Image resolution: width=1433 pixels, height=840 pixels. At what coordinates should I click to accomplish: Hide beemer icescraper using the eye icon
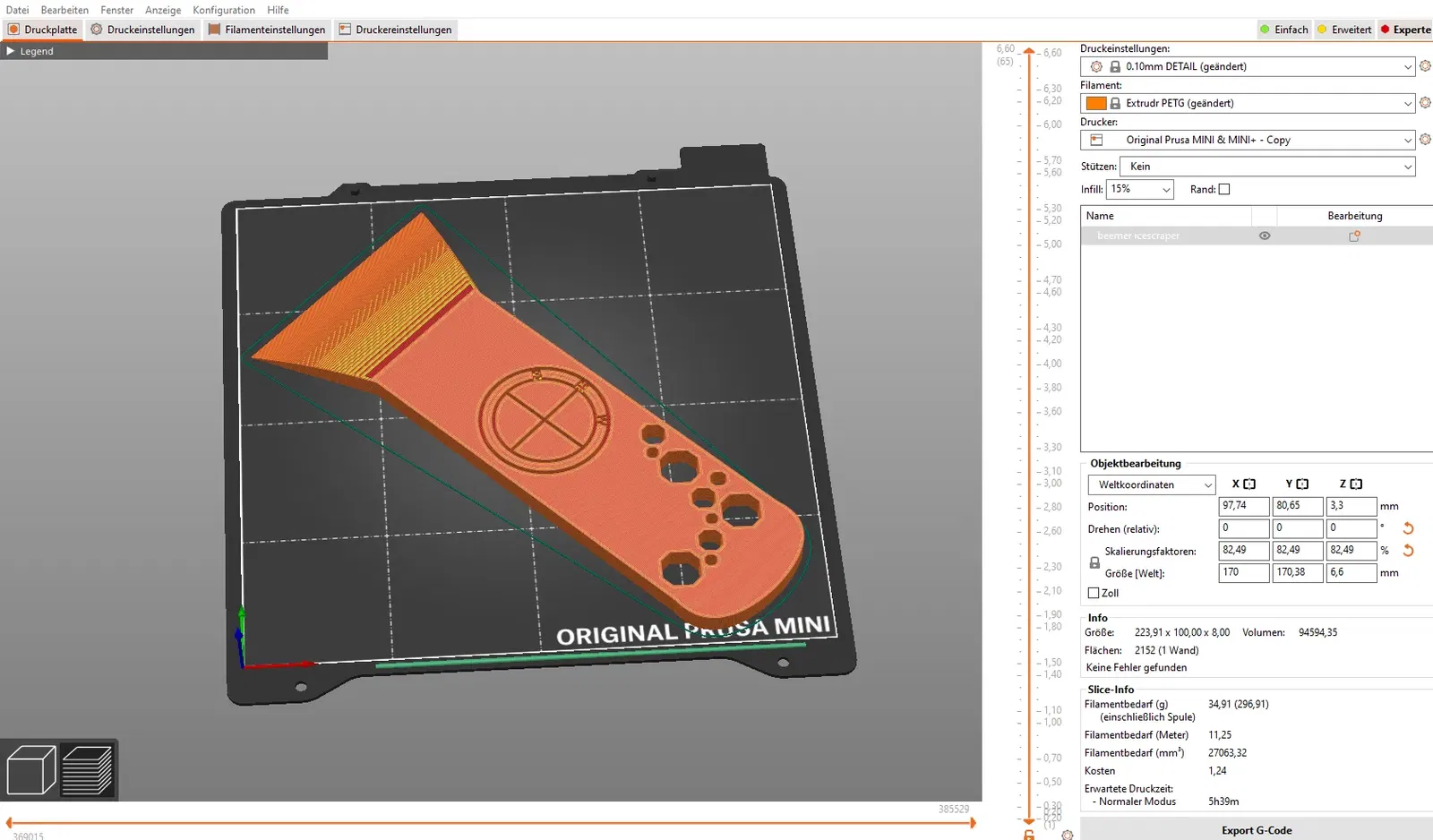[x=1265, y=236]
